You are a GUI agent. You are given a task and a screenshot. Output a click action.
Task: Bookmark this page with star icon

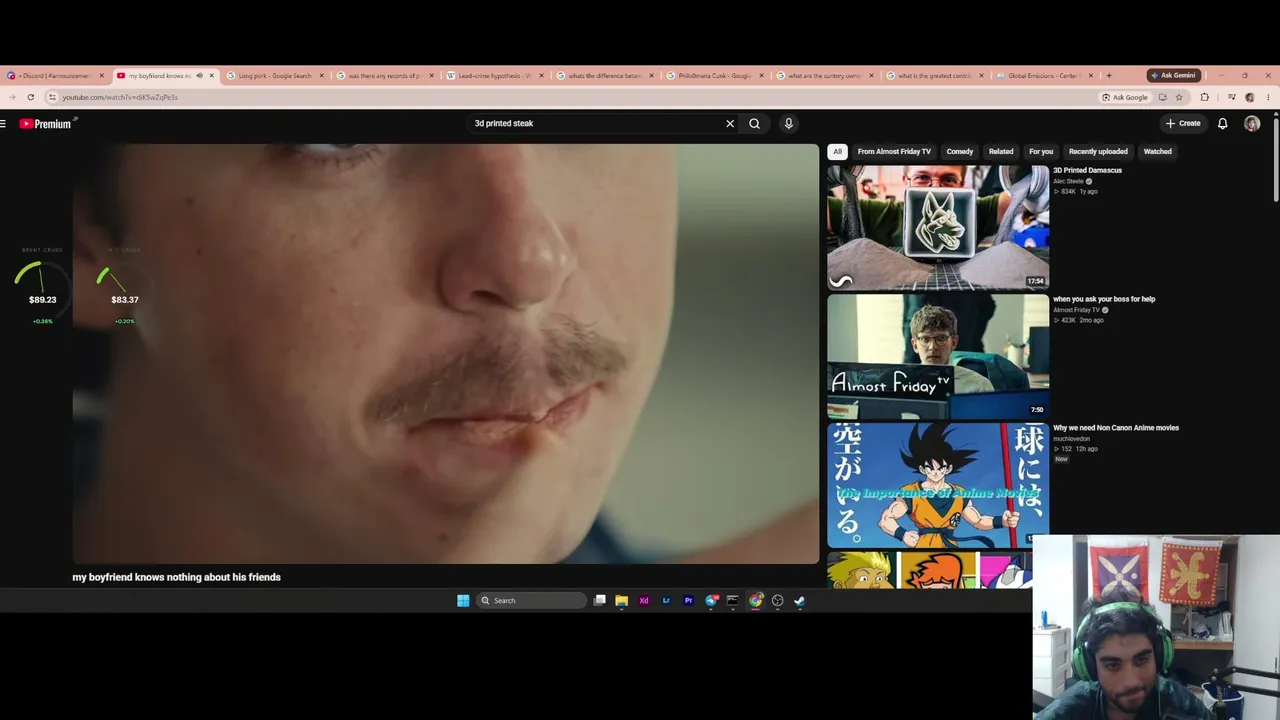click(1179, 98)
